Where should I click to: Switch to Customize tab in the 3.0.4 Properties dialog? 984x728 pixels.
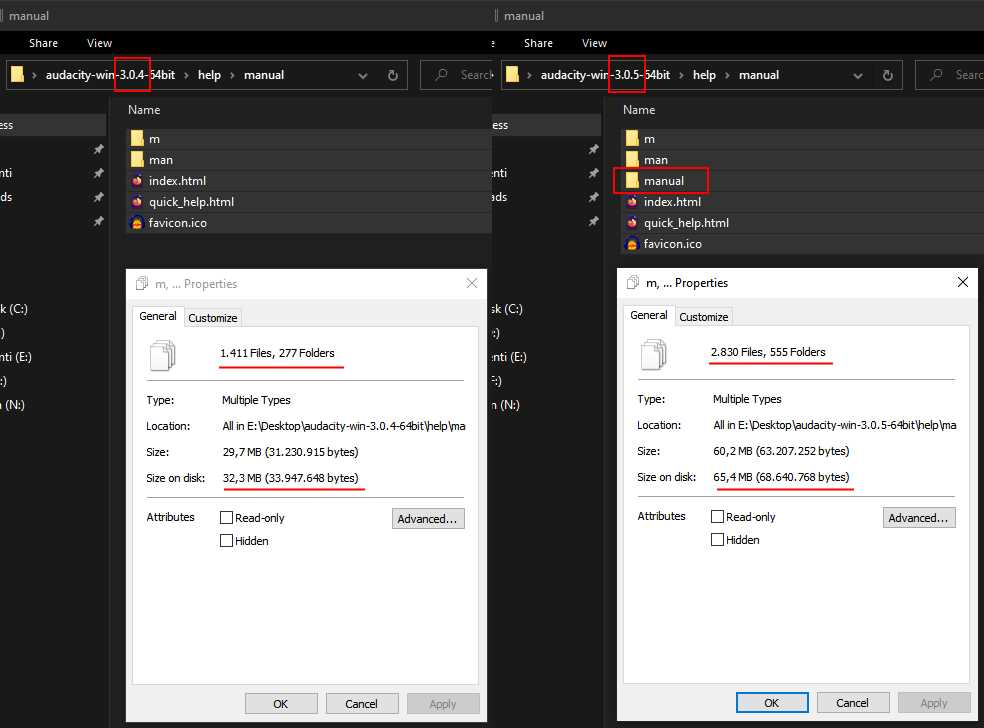pos(213,318)
